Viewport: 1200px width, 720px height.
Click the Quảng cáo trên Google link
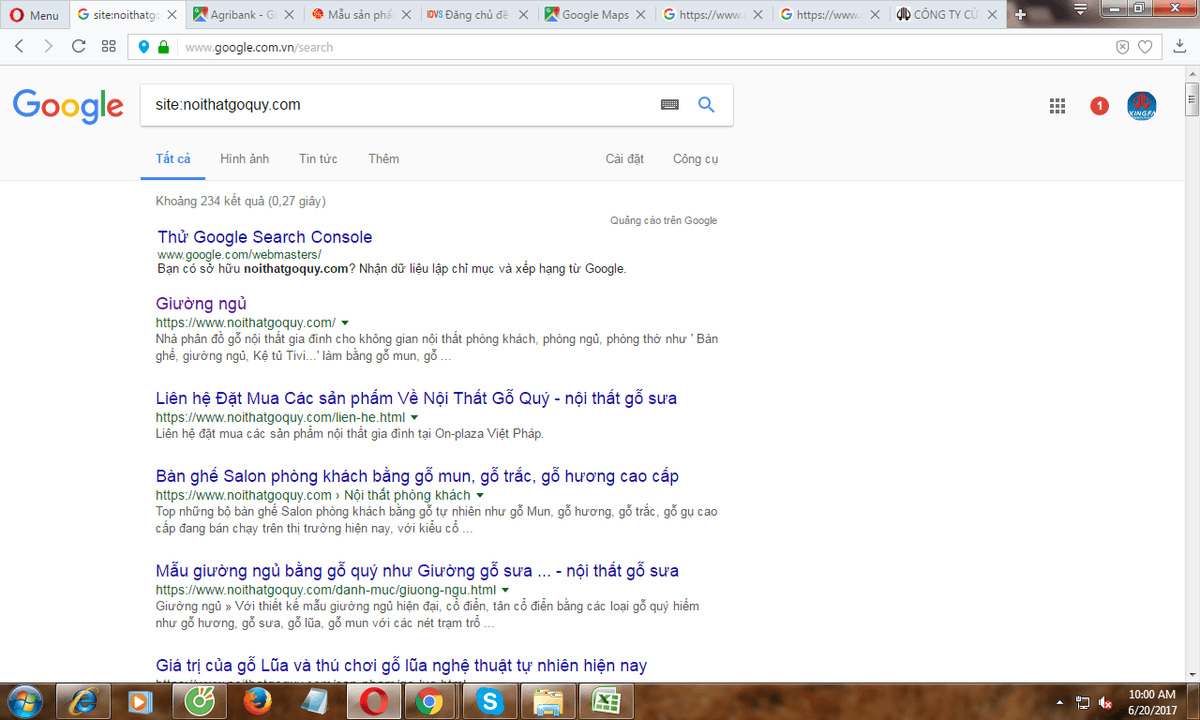(x=663, y=221)
